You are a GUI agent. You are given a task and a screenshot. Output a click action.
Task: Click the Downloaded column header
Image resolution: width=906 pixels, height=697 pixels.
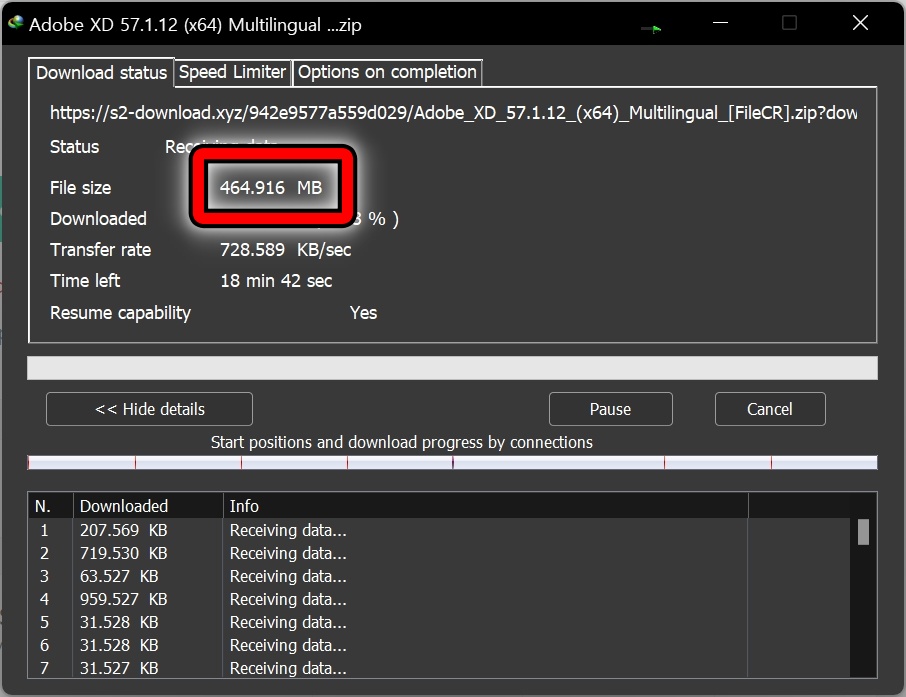click(x=148, y=506)
